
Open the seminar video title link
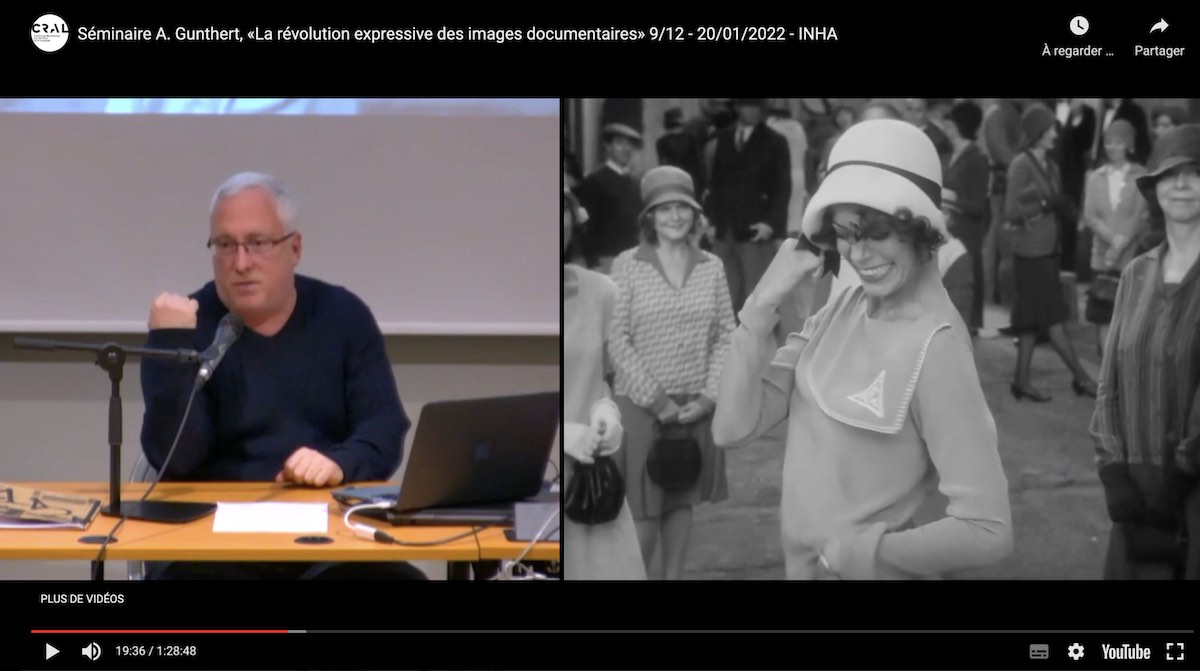(457, 34)
